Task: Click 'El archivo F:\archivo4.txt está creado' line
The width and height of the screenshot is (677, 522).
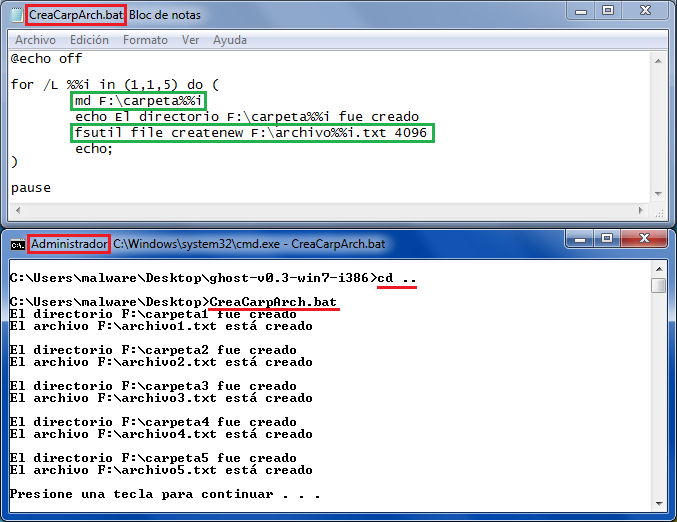Action: [x=161, y=434]
